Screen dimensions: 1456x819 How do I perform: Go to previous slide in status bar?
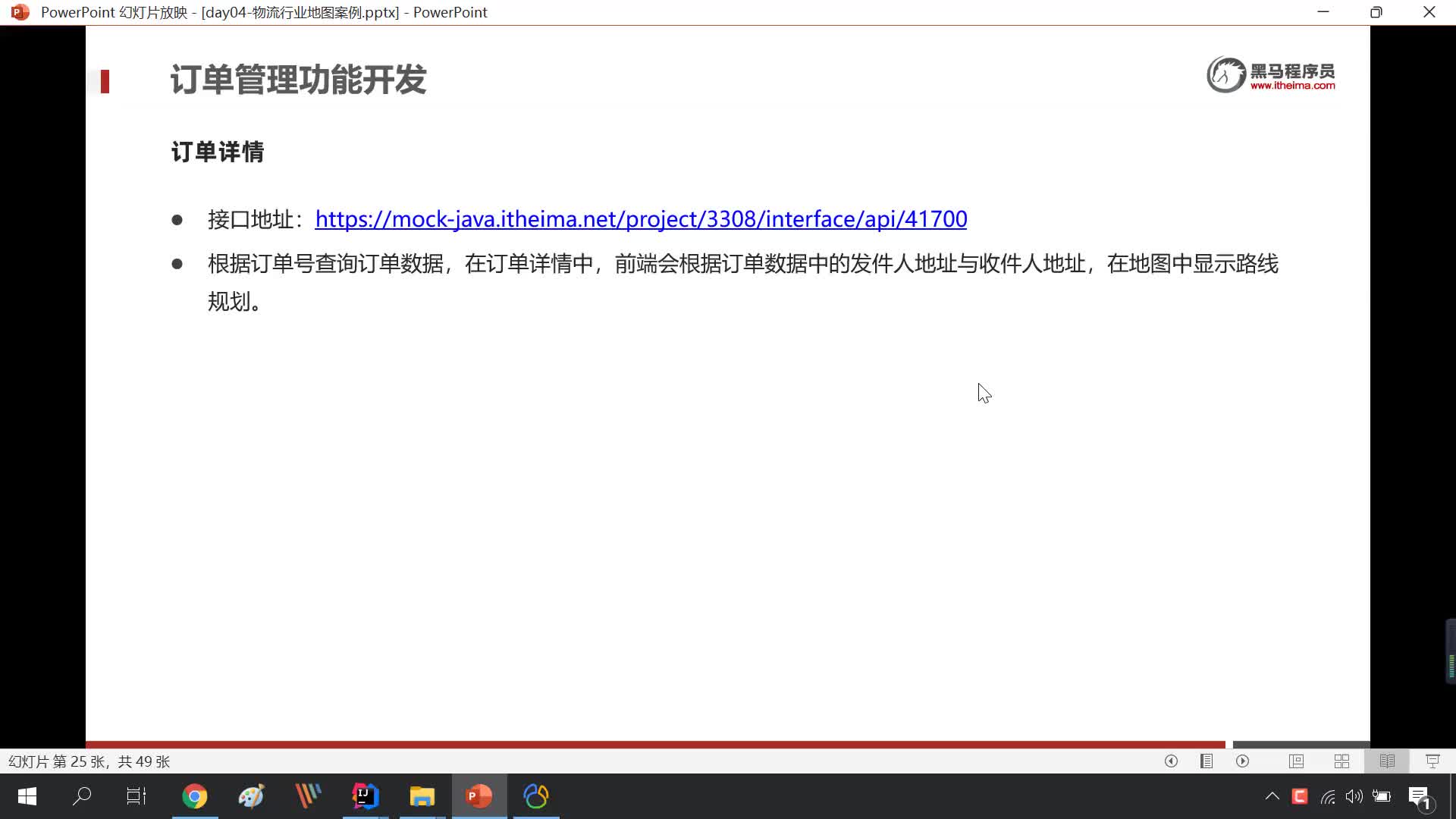pyautogui.click(x=1171, y=761)
